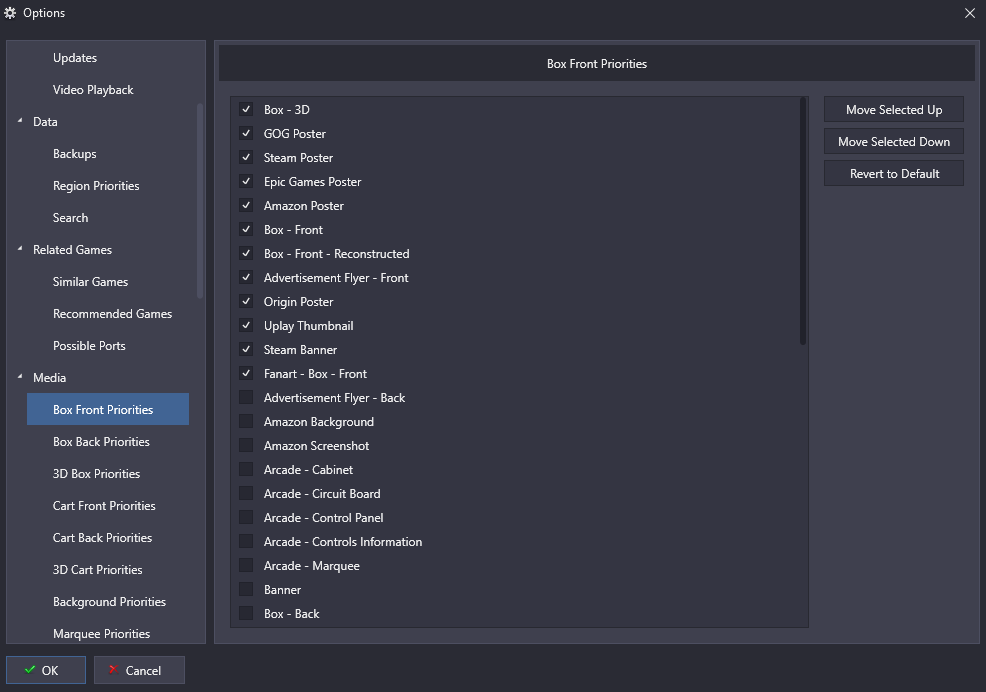Uncheck Advertisement Flyer - Front checkbox
The height and width of the screenshot is (692, 986).
tap(246, 277)
